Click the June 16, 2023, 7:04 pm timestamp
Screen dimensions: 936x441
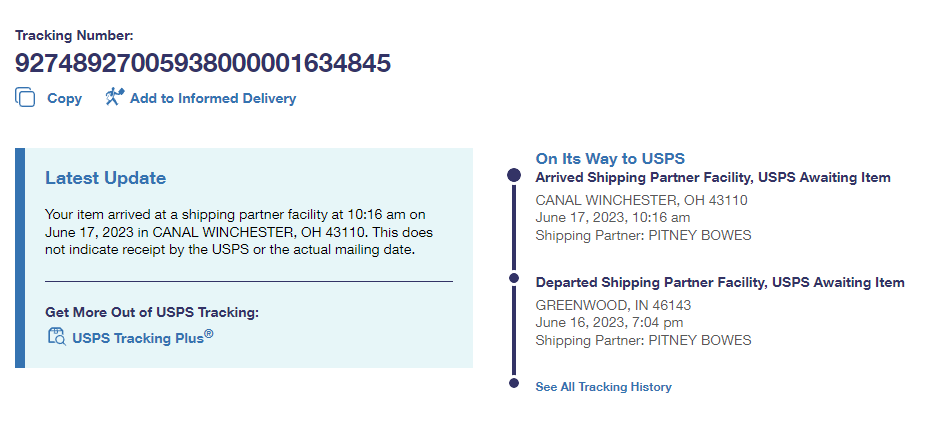[x=610, y=322]
